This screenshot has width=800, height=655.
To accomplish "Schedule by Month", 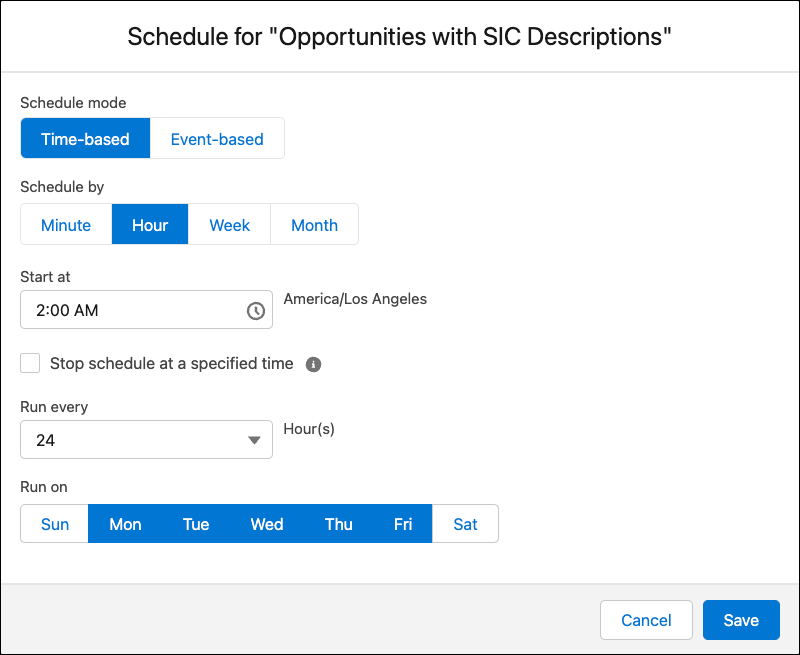I will 314,224.
